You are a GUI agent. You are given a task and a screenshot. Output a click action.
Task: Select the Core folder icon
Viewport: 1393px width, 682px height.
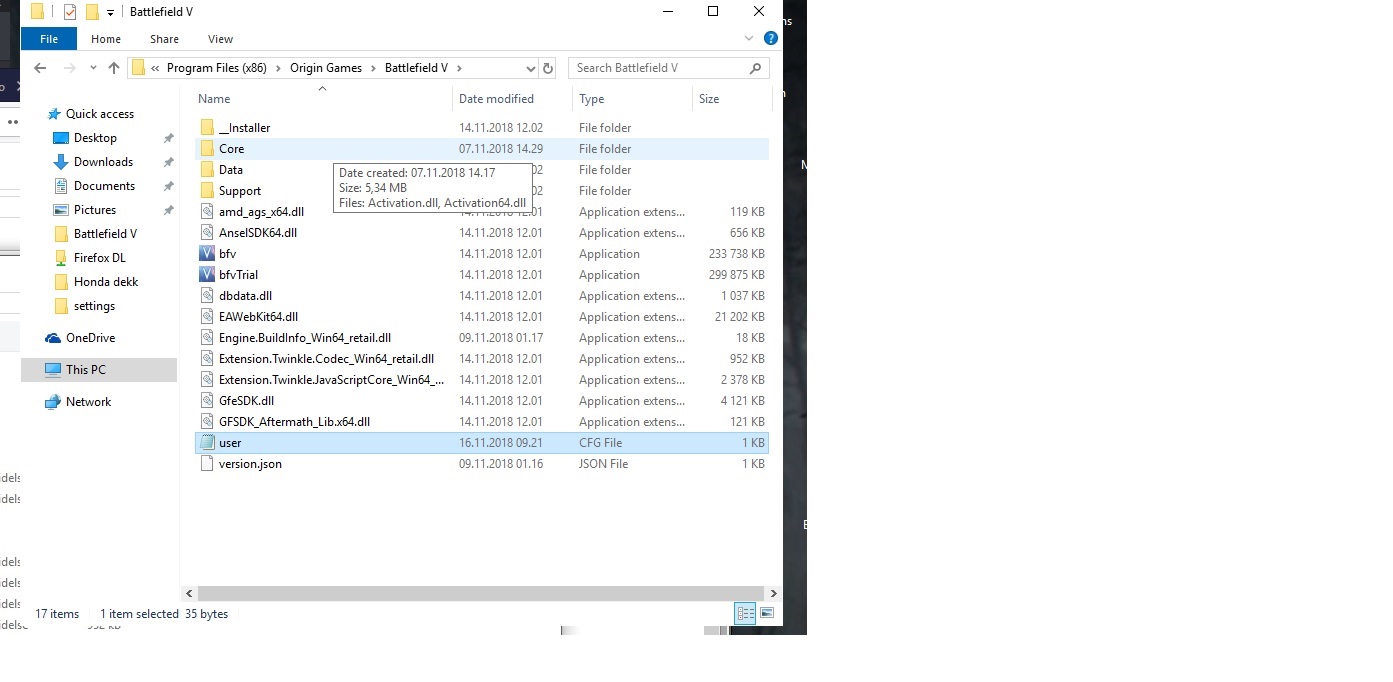tap(207, 149)
